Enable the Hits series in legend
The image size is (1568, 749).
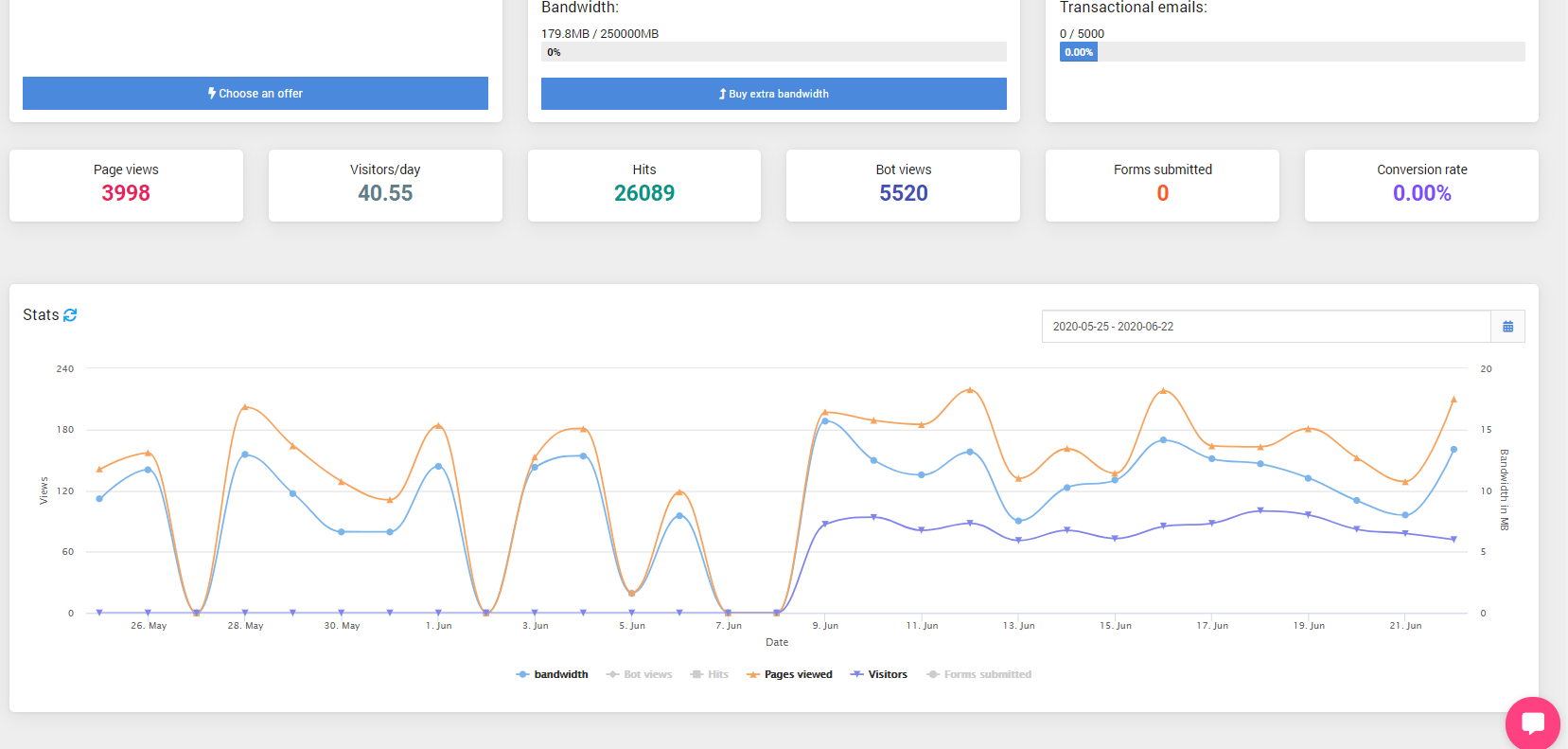pyautogui.click(x=710, y=674)
